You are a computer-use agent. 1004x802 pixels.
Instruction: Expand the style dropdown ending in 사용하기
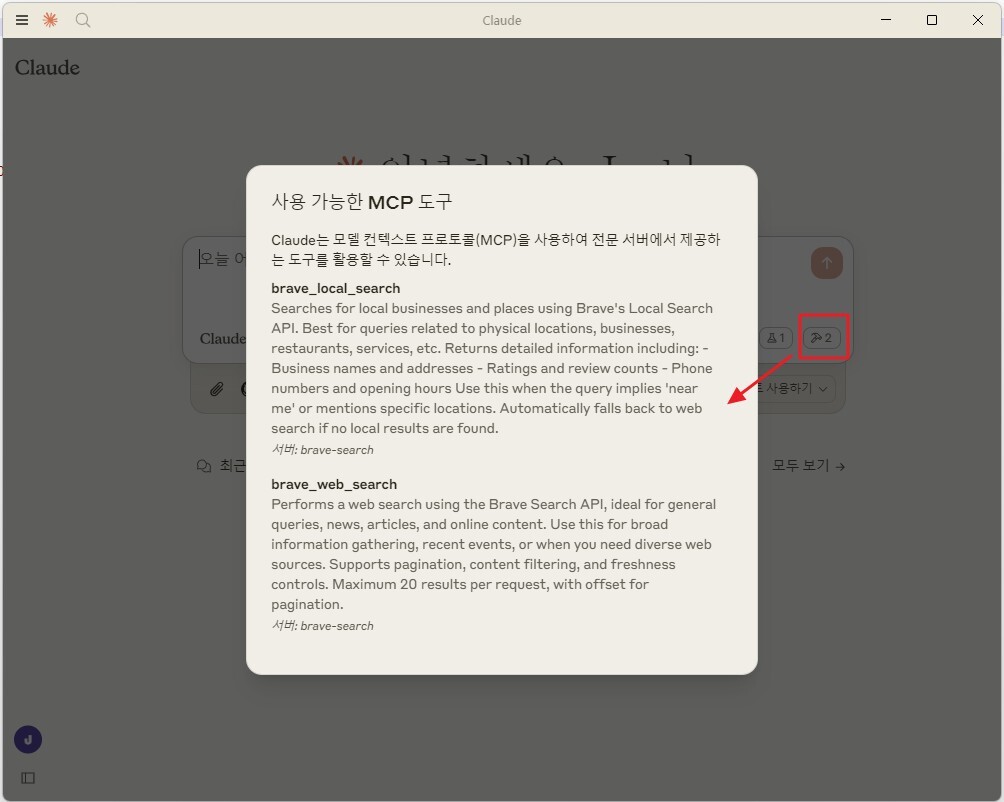(x=796, y=388)
